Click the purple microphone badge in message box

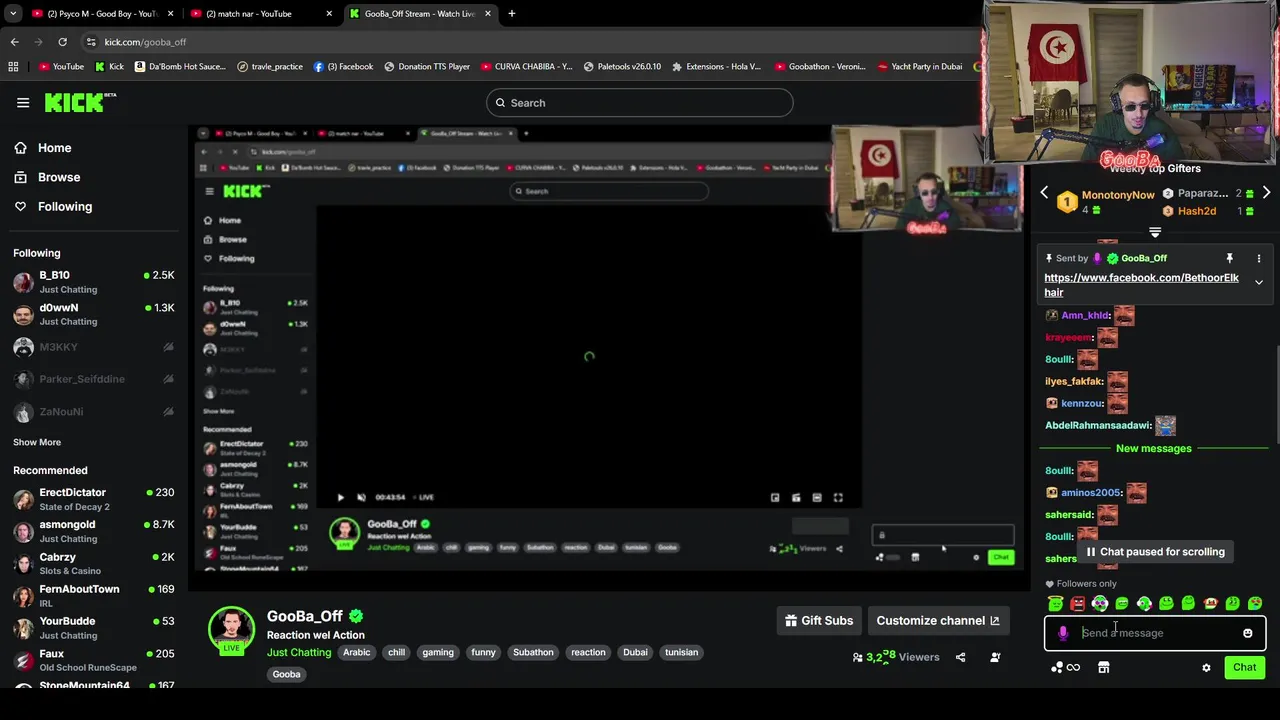click(x=1063, y=633)
